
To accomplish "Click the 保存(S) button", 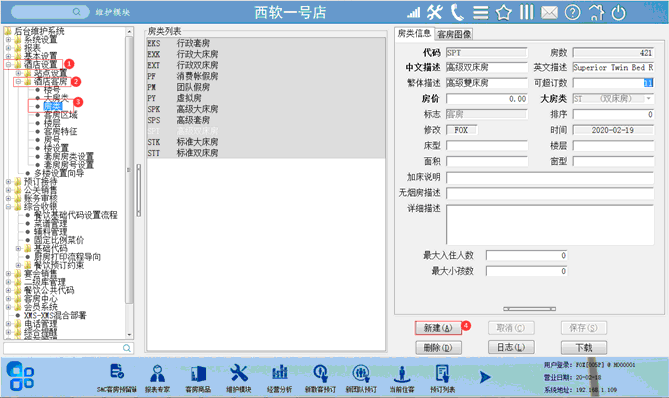I will (584, 328).
